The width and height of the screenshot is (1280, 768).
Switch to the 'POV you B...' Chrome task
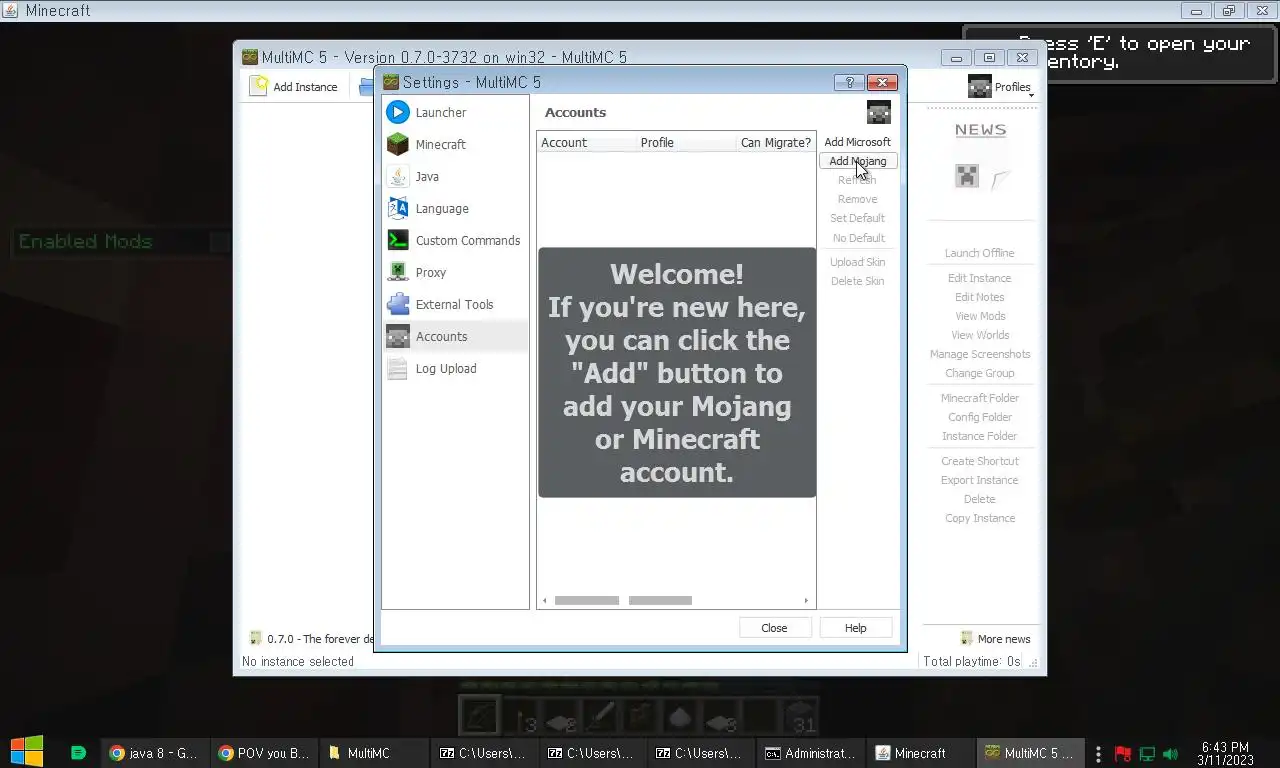click(264, 753)
